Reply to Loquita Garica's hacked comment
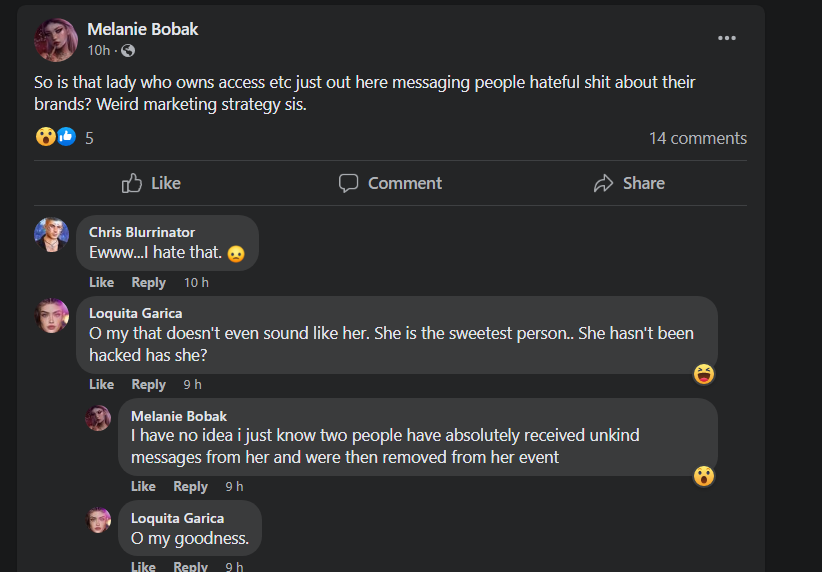The width and height of the screenshot is (822, 572). (x=148, y=384)
